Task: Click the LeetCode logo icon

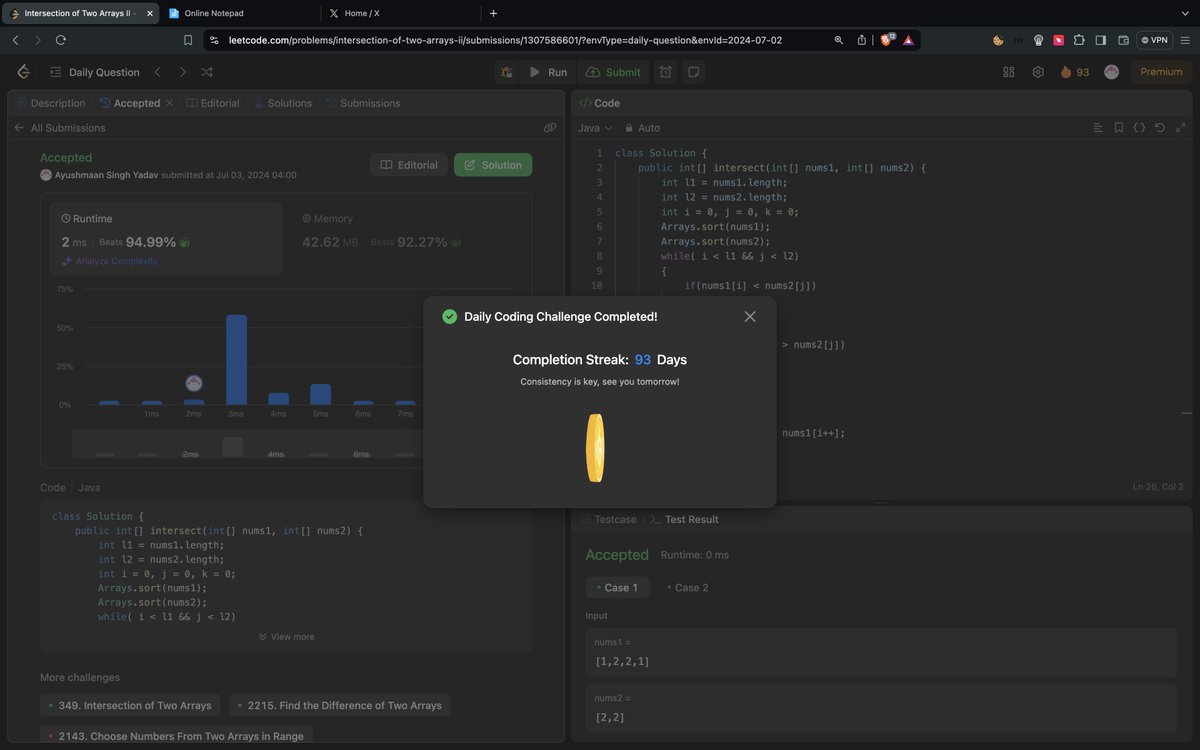Action: click(23, 72)
